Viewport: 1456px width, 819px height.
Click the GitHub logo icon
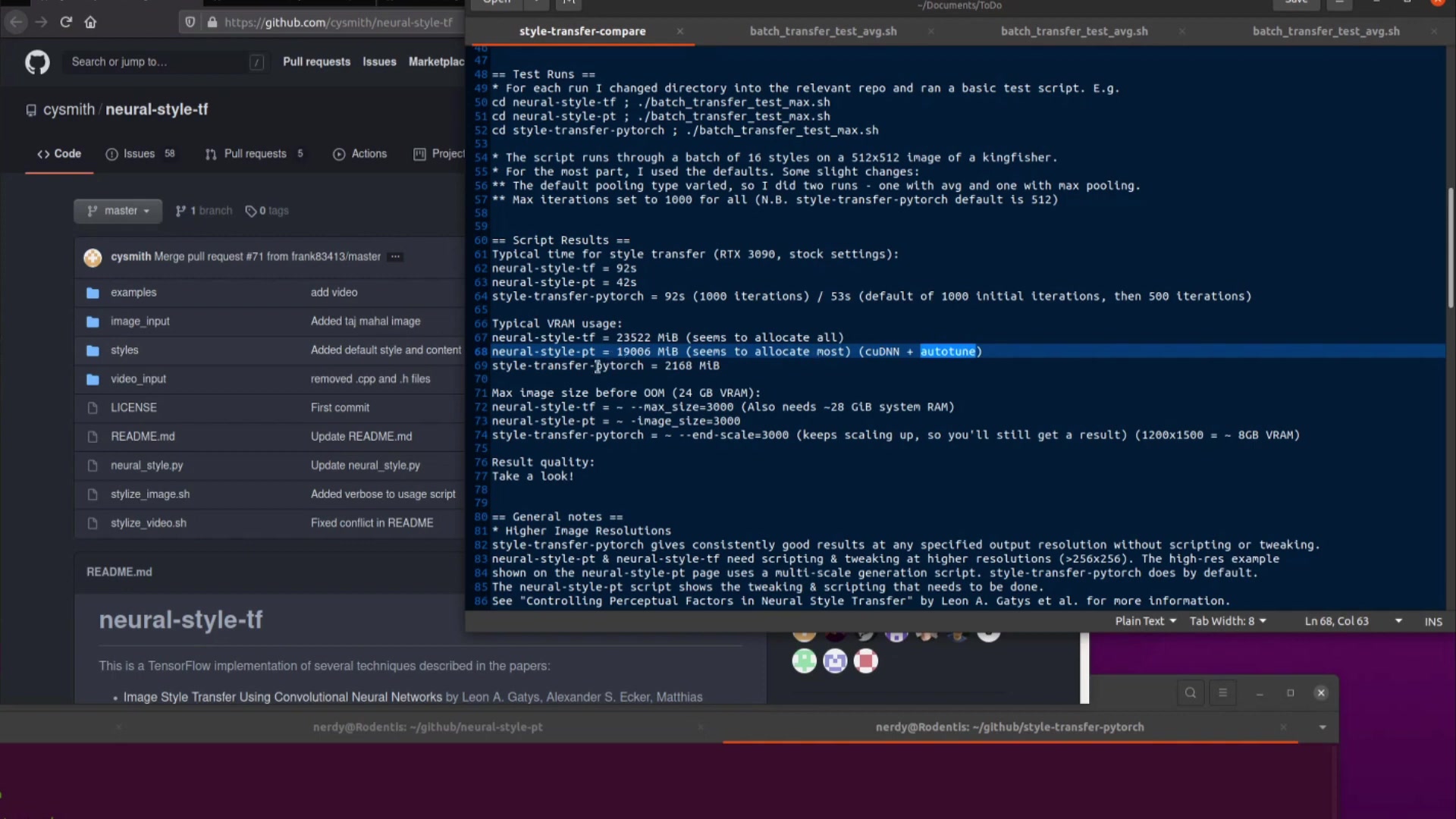pyautogui.click(x=37, y=62)
